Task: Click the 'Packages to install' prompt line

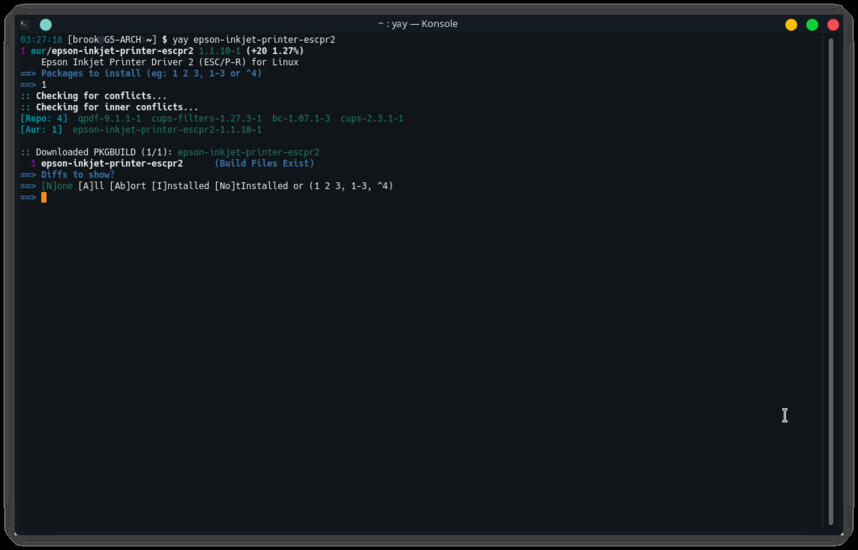Action: pos(141,73)
